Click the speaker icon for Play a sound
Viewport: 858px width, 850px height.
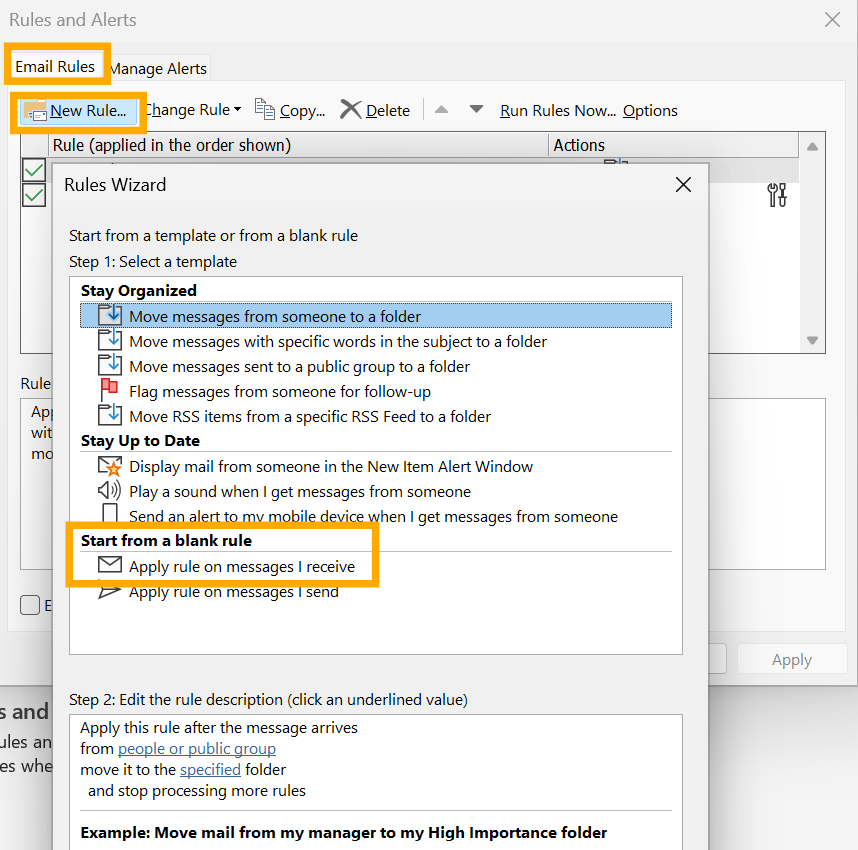pos(109,490)
